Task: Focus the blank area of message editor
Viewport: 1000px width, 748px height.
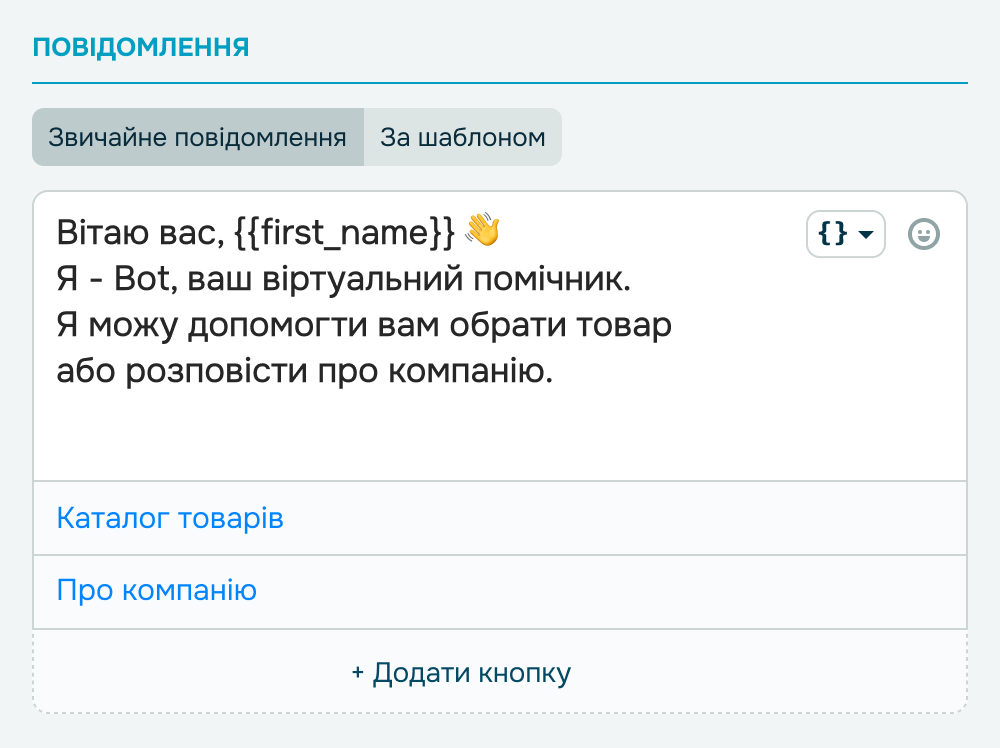Action: click(500, 435)
